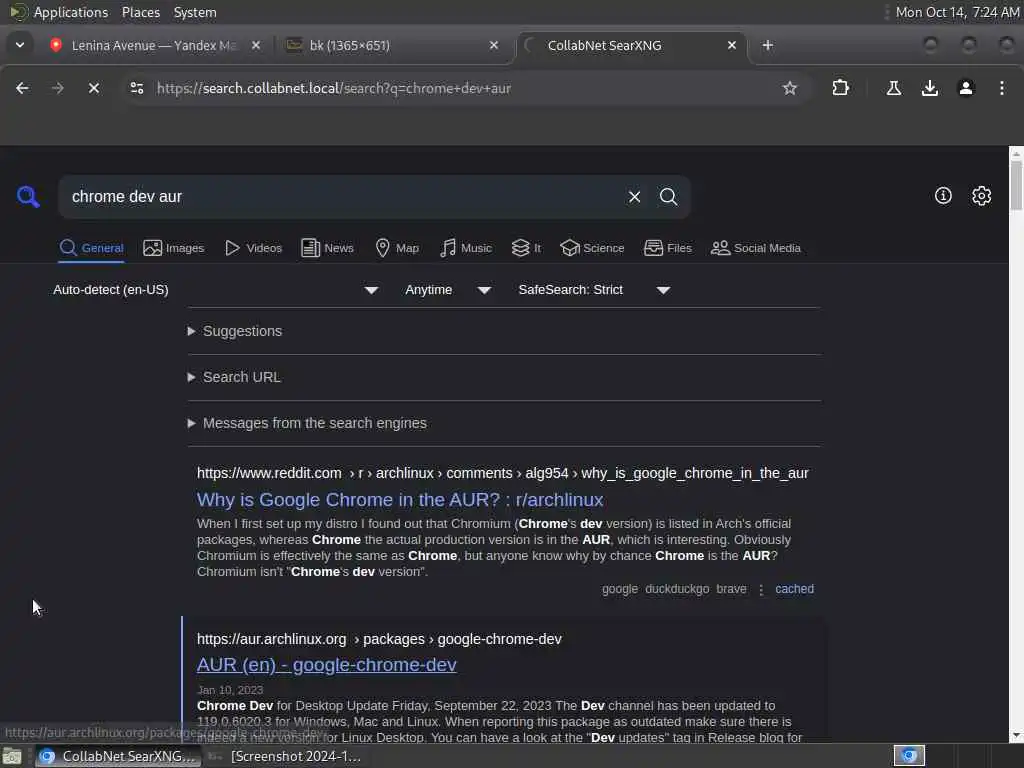The image size is (1024, 768).
Task: Stop the page loading
Action: point(94,88)
